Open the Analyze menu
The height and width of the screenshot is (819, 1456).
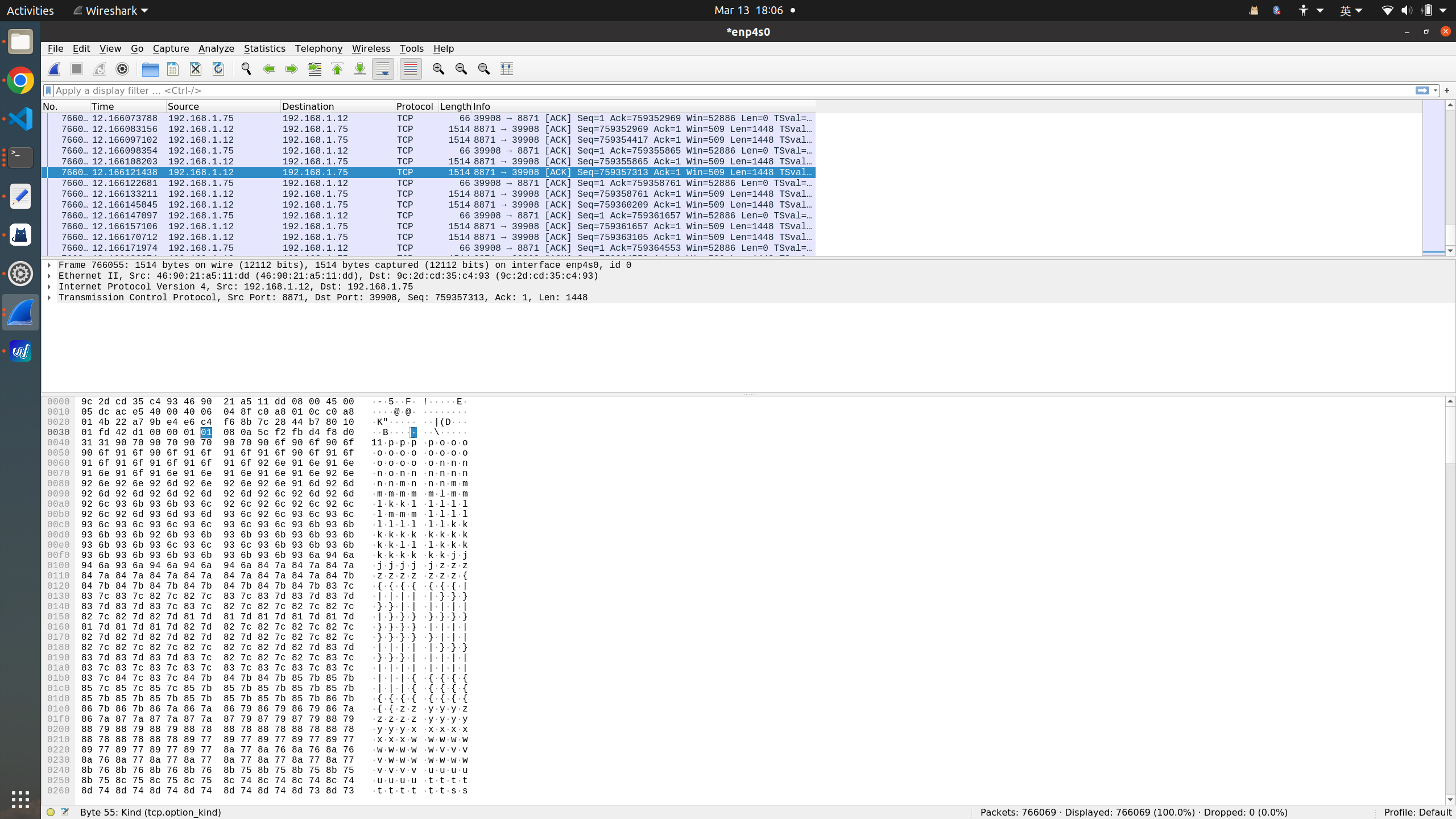[216, 48]
